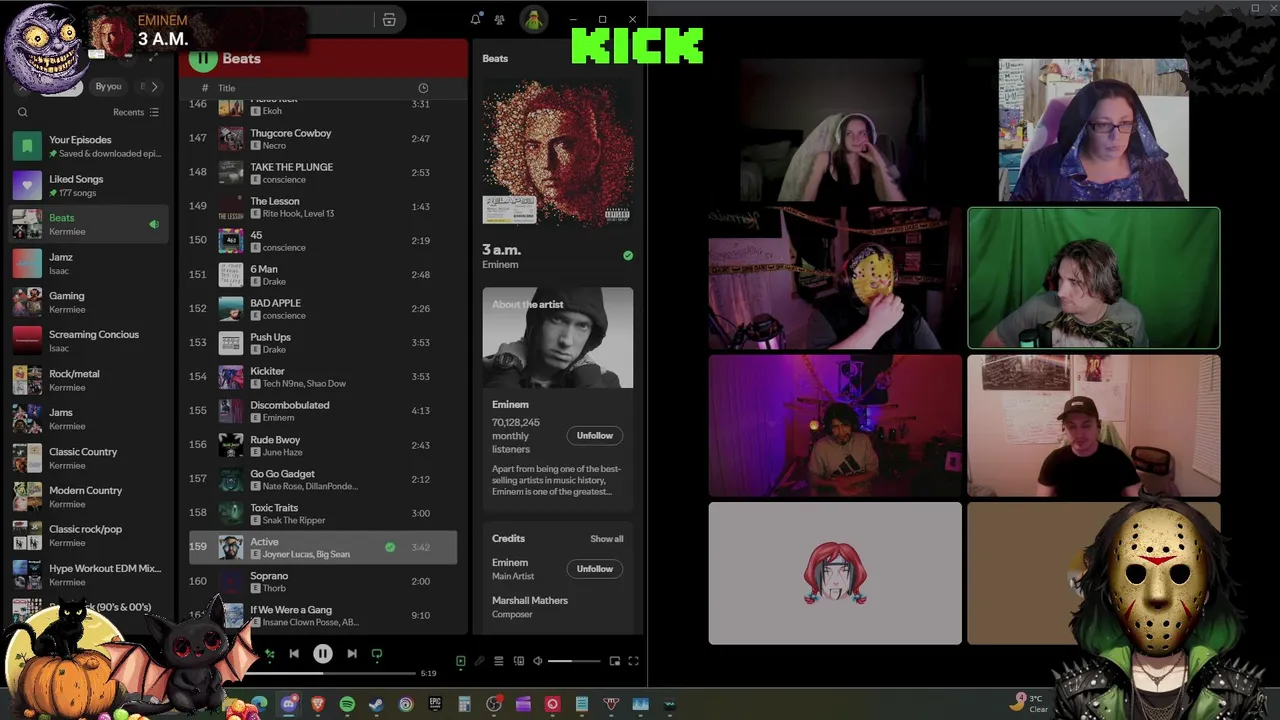Open the Gaming playlist
The height and width of the screenshot is (720, 1280).
(x=90, y=302)
